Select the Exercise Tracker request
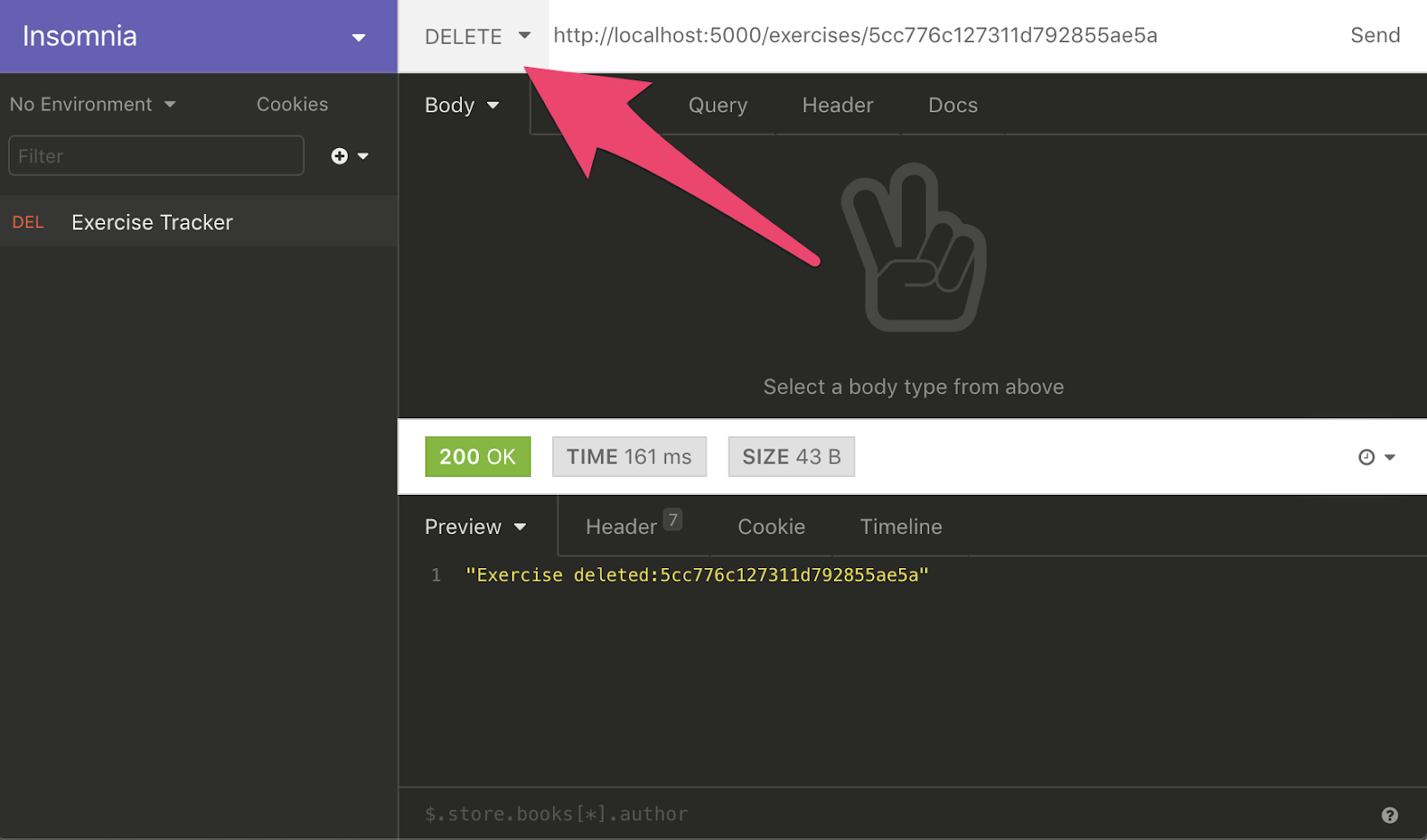1427x840 pixels. [x=199, y=222]
